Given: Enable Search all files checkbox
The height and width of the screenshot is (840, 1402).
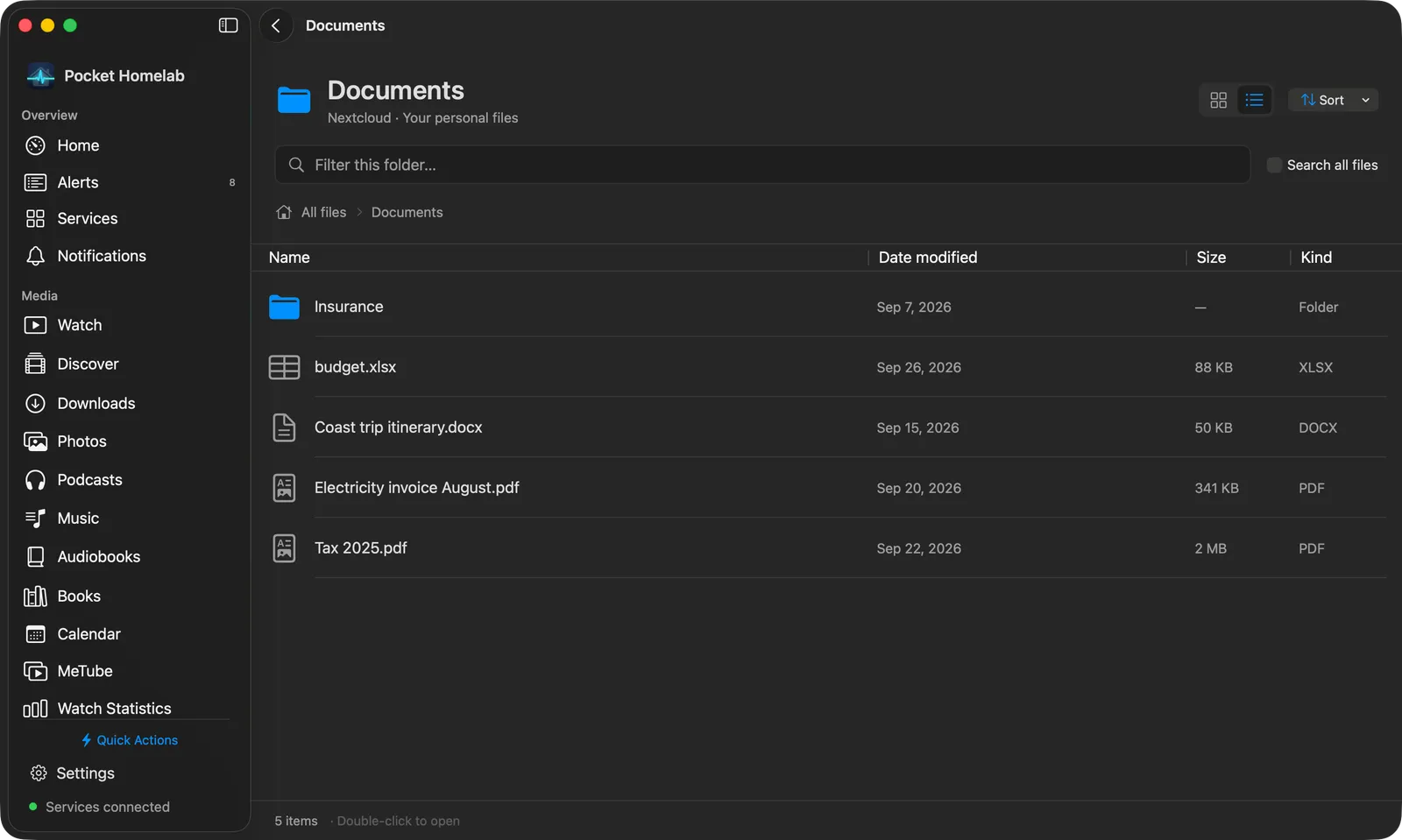Looking at the screenshot, I should (x=1274, y=165).
